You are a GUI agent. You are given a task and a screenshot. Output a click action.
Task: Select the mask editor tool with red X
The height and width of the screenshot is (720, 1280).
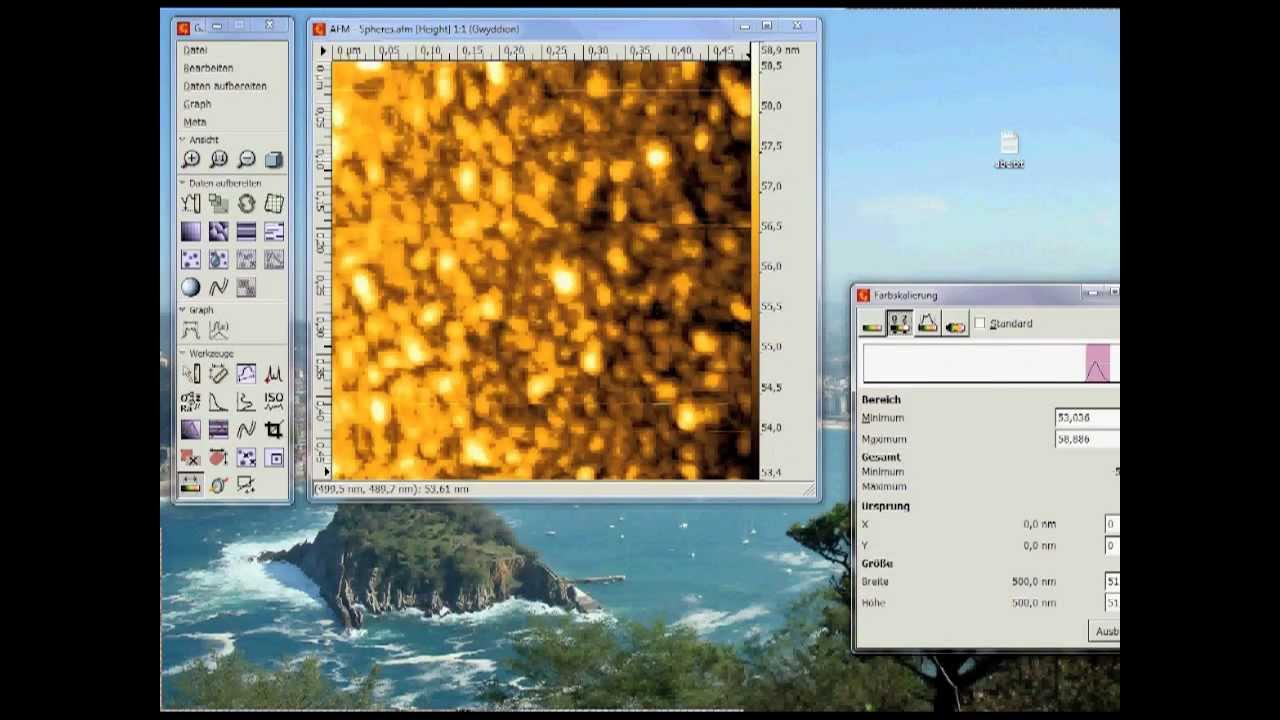click(191, 457)
